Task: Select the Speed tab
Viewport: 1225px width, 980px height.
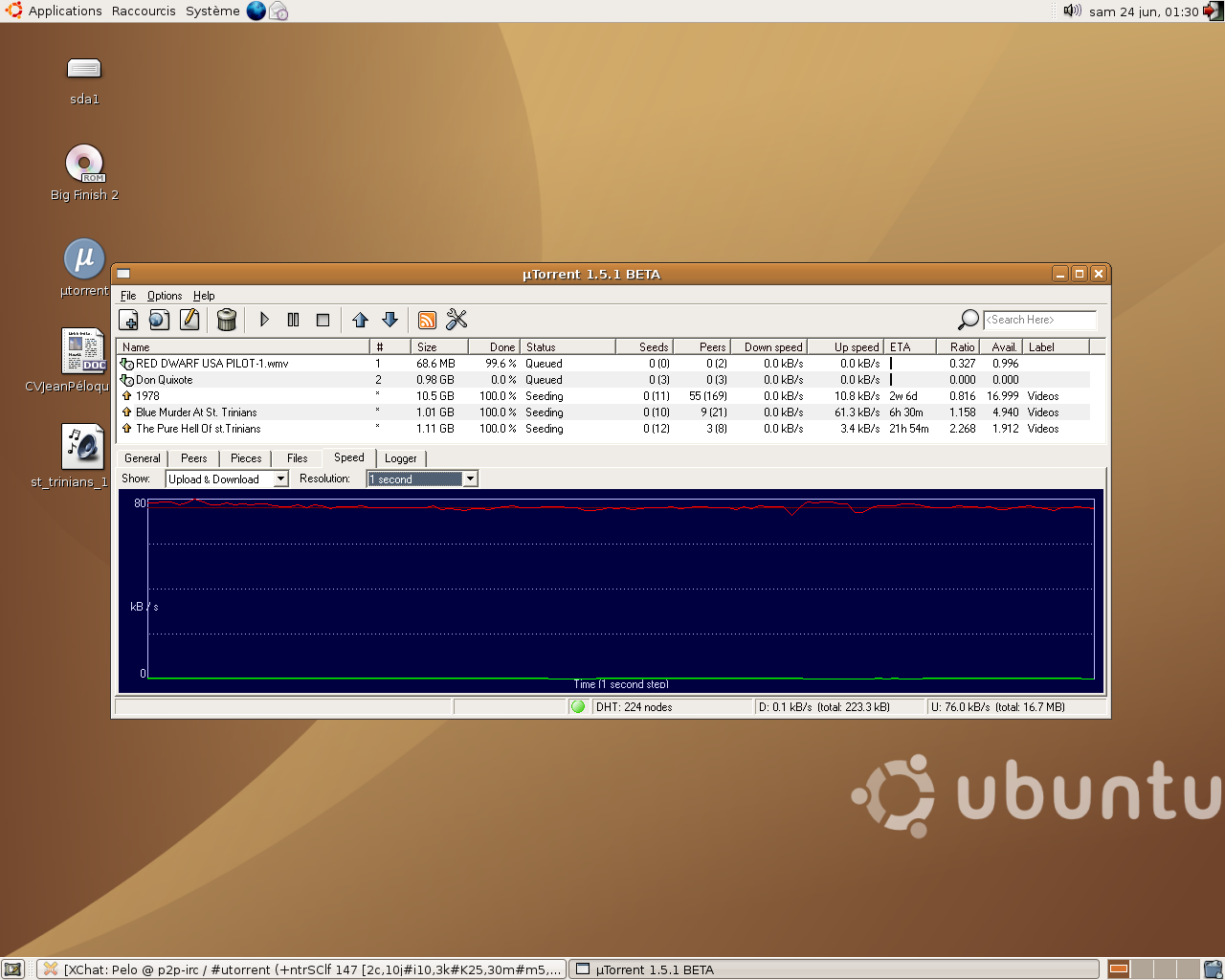Action: tap(349, 457)
